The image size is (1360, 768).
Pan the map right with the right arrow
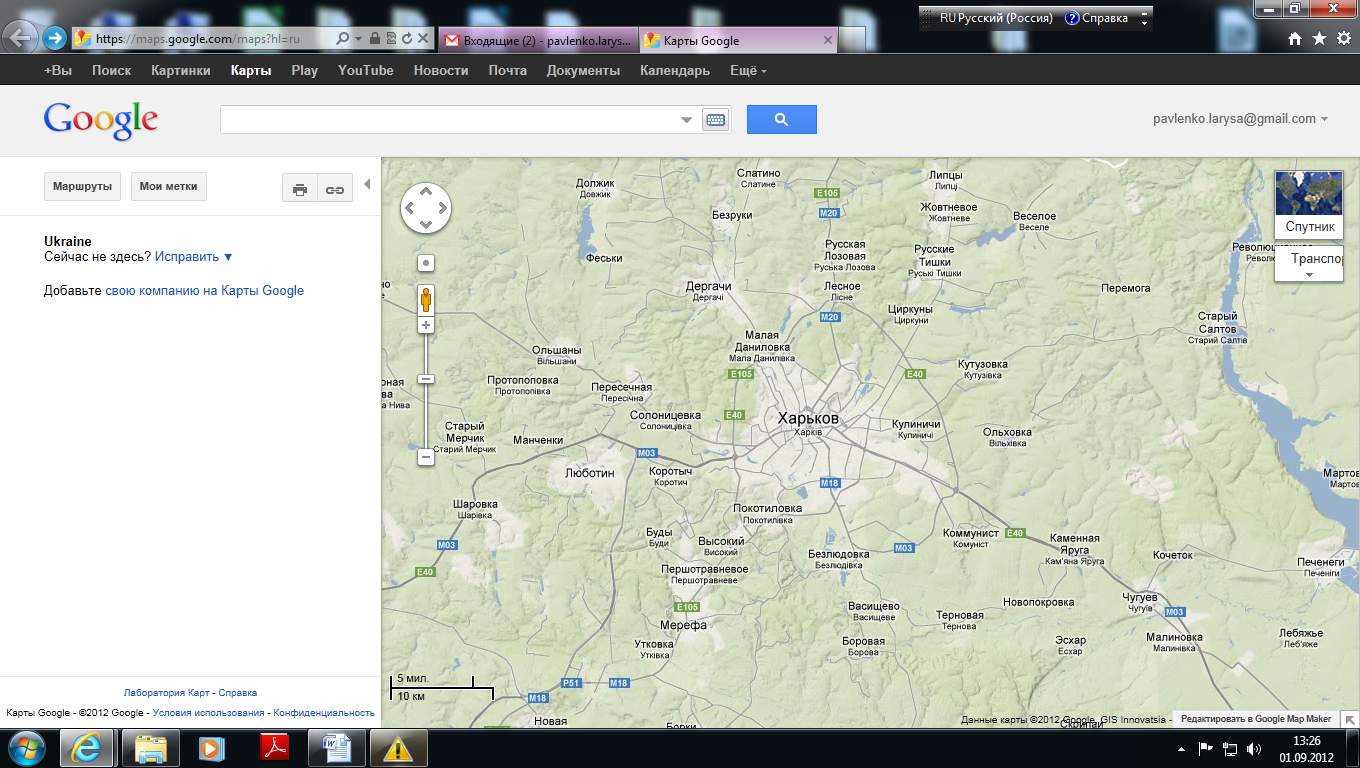tap(443, 209)
